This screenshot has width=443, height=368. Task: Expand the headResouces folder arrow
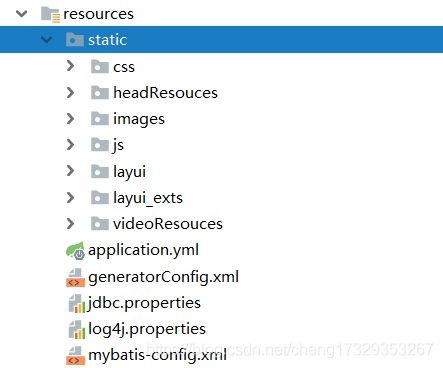[70, 92]
